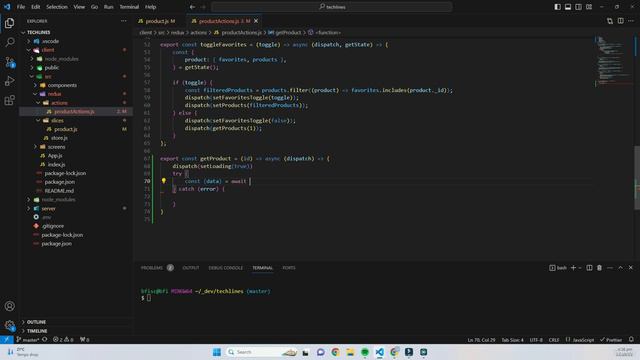640x360 pixels.
Task: Toggle the bottom panel visibility
Action: 568,7
